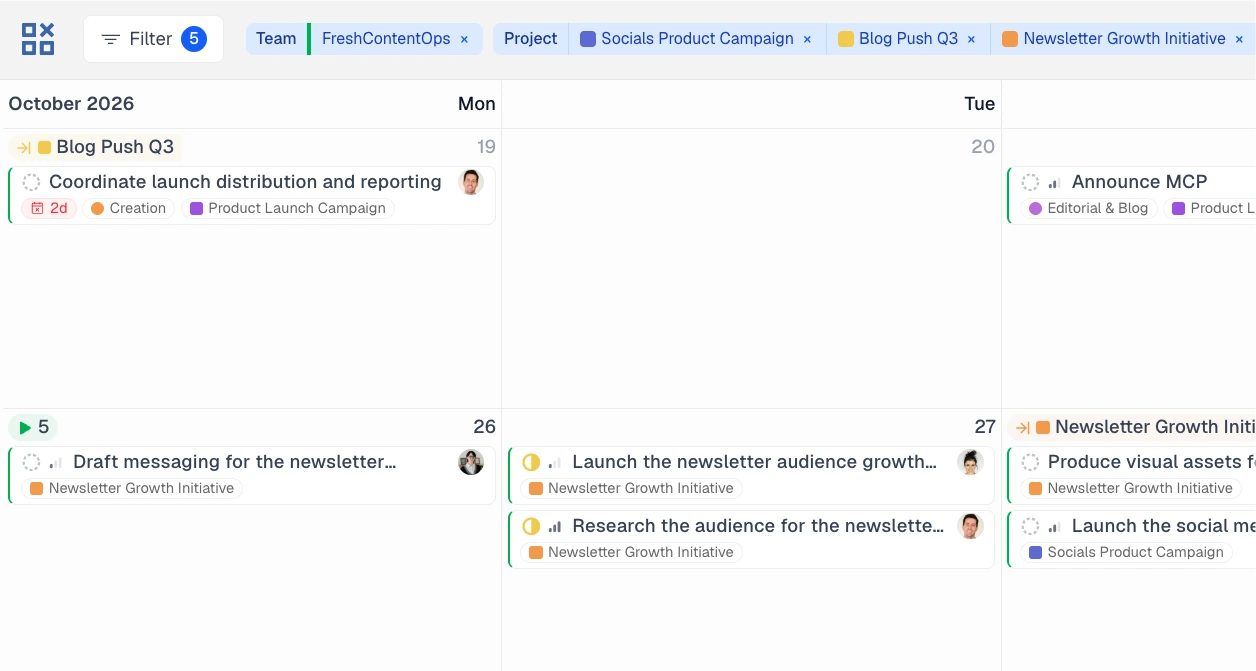The height and width of the screenshot is (671, 1256).
Task: Select the day number 26
Action: [x=484, y=427]
